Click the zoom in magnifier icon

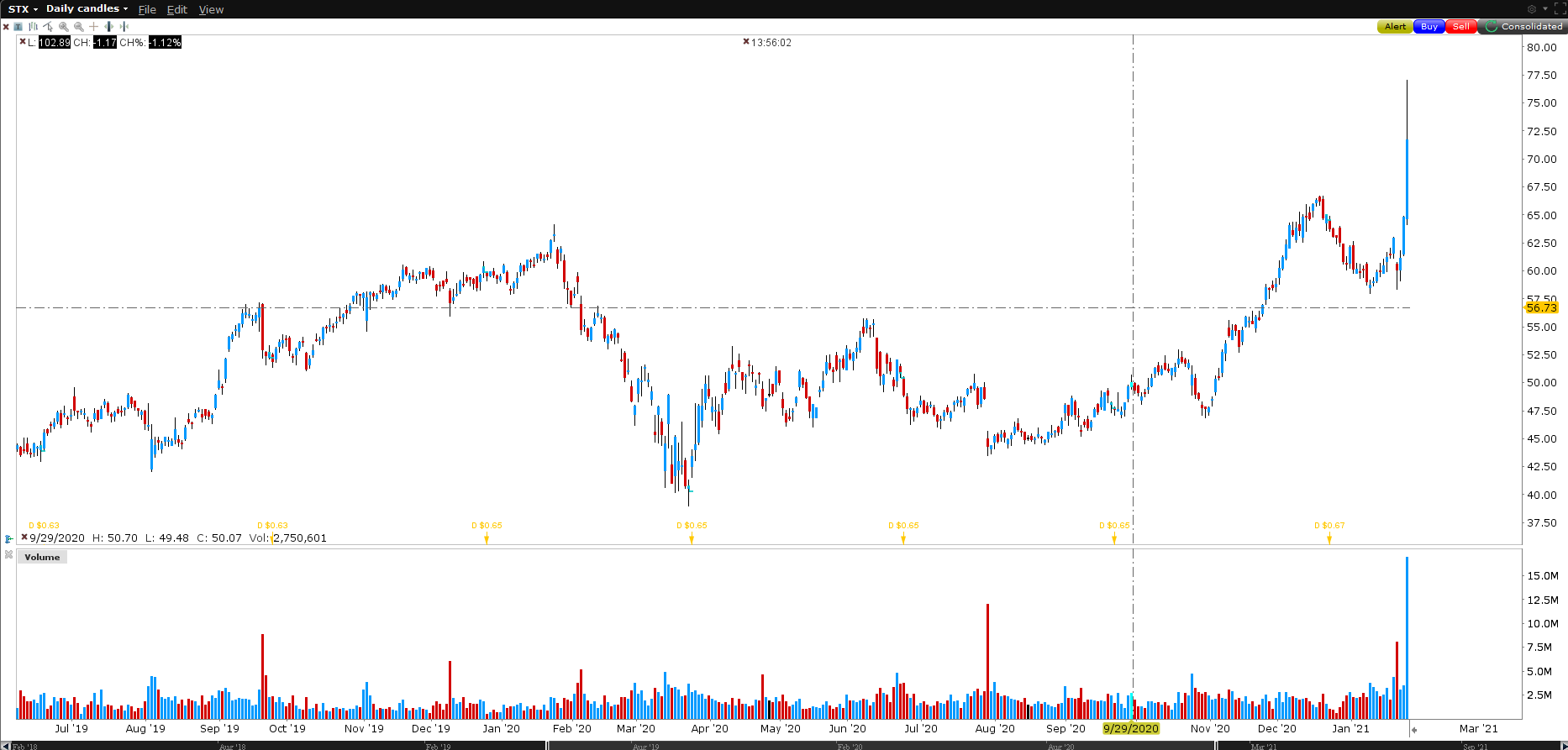click(63, 27)
